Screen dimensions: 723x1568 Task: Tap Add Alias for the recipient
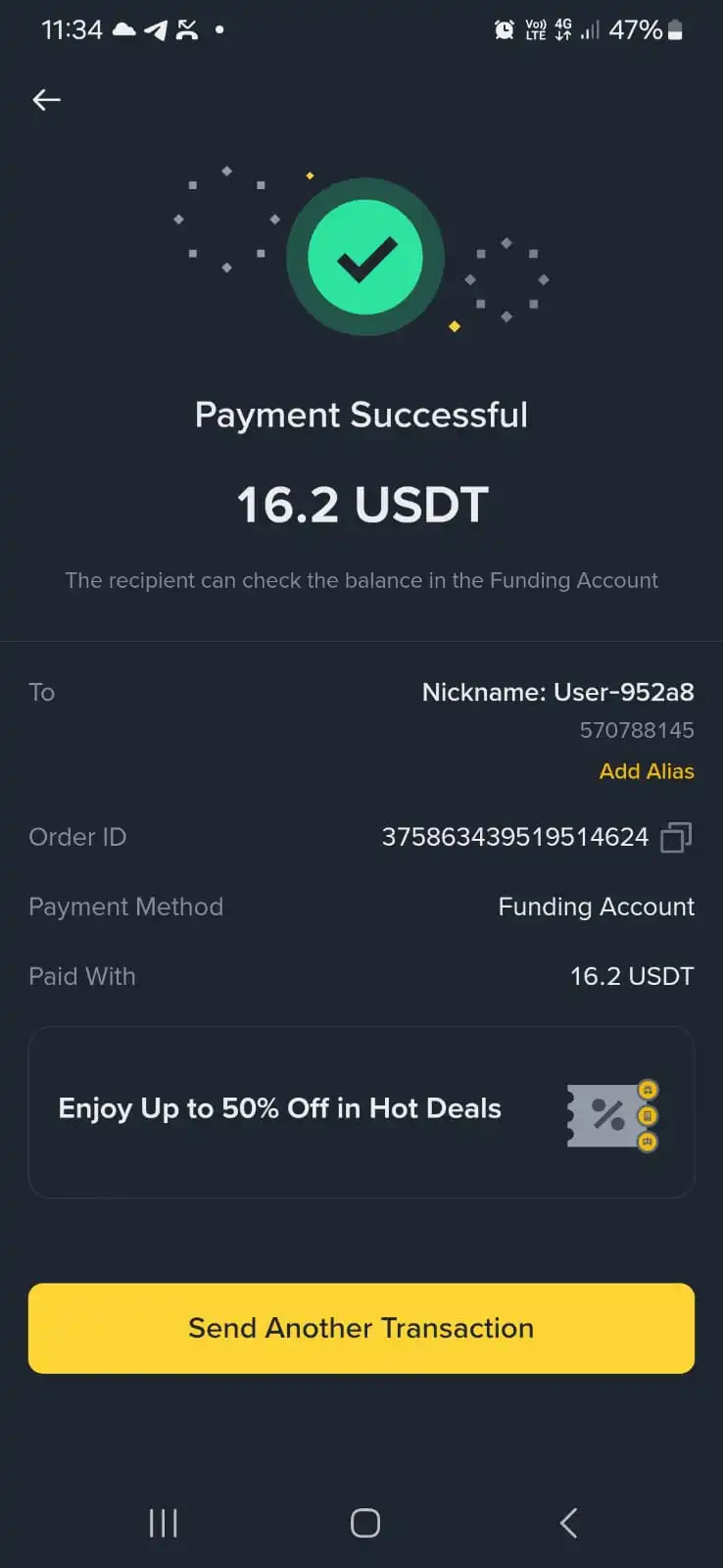coord(647,771)
